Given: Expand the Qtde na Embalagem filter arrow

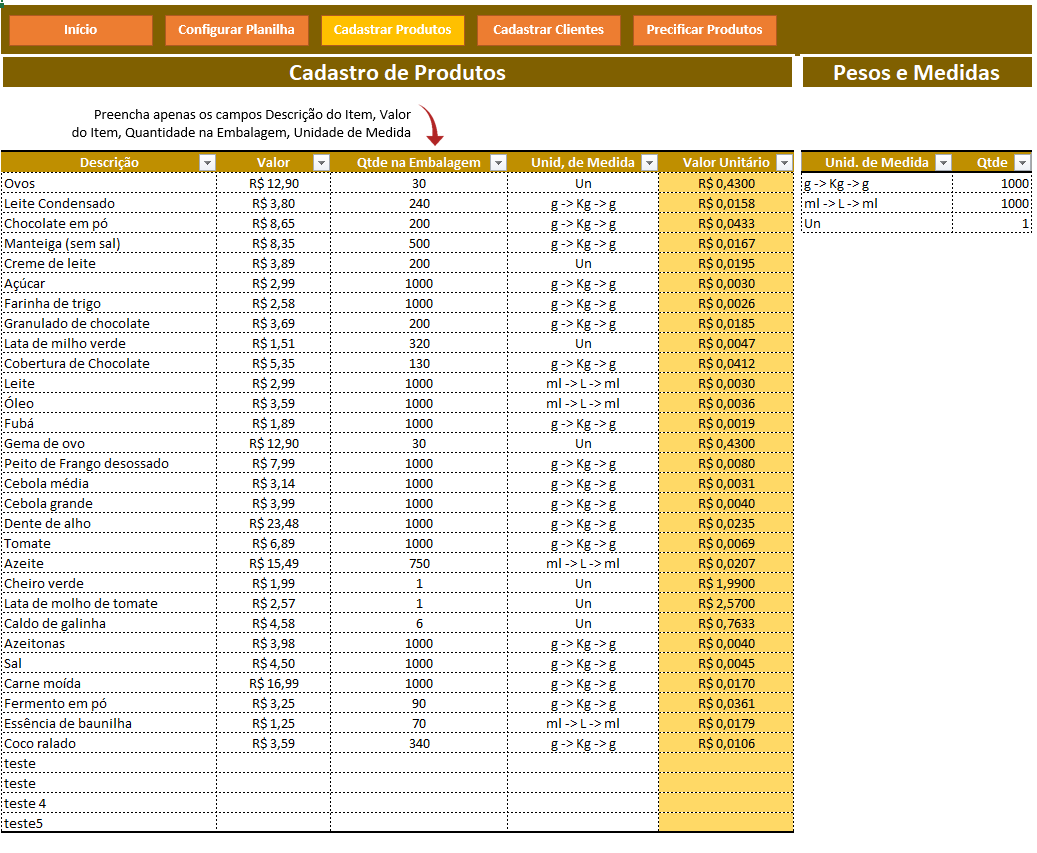Looking at the screenshot, I should click(x=497, y=163).
